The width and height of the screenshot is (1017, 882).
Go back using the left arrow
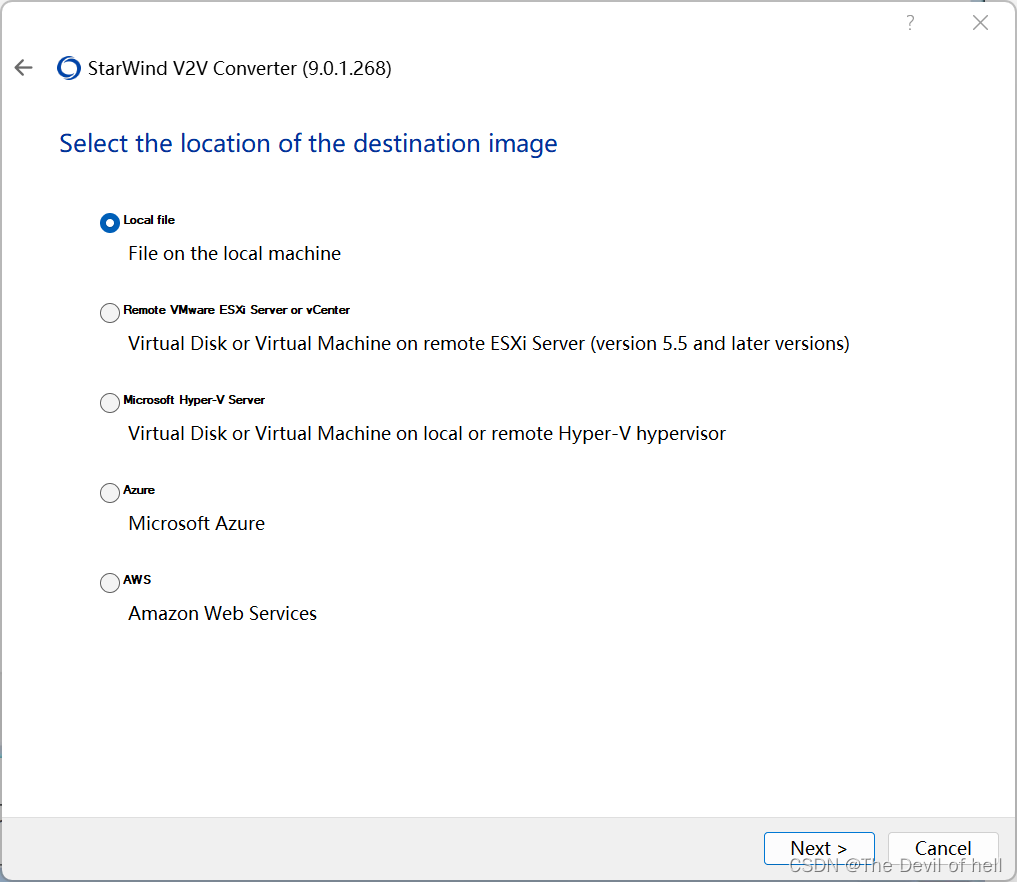tap(23, 67)
